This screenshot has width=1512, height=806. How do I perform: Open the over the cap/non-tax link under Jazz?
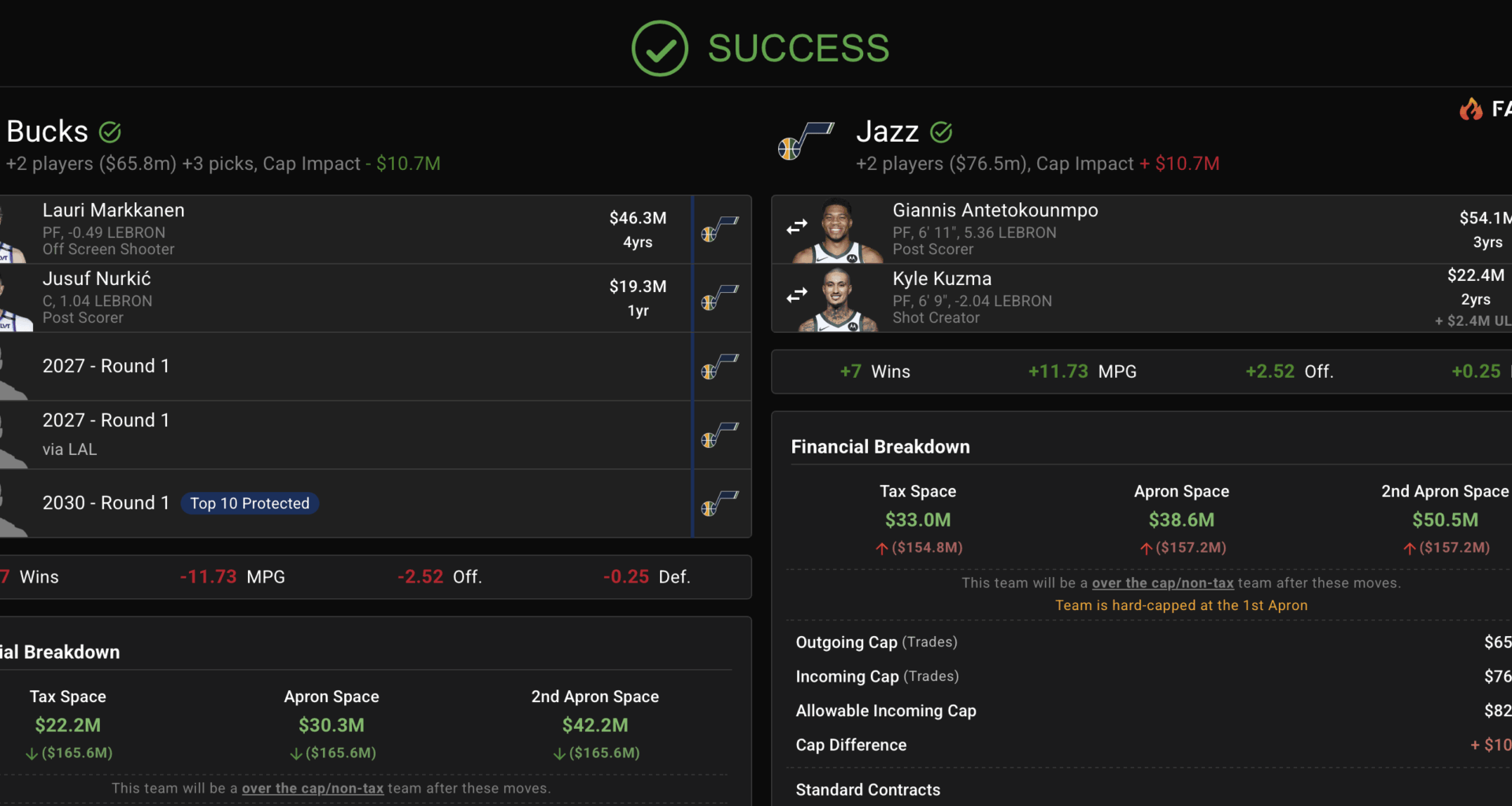point(1162,583)
